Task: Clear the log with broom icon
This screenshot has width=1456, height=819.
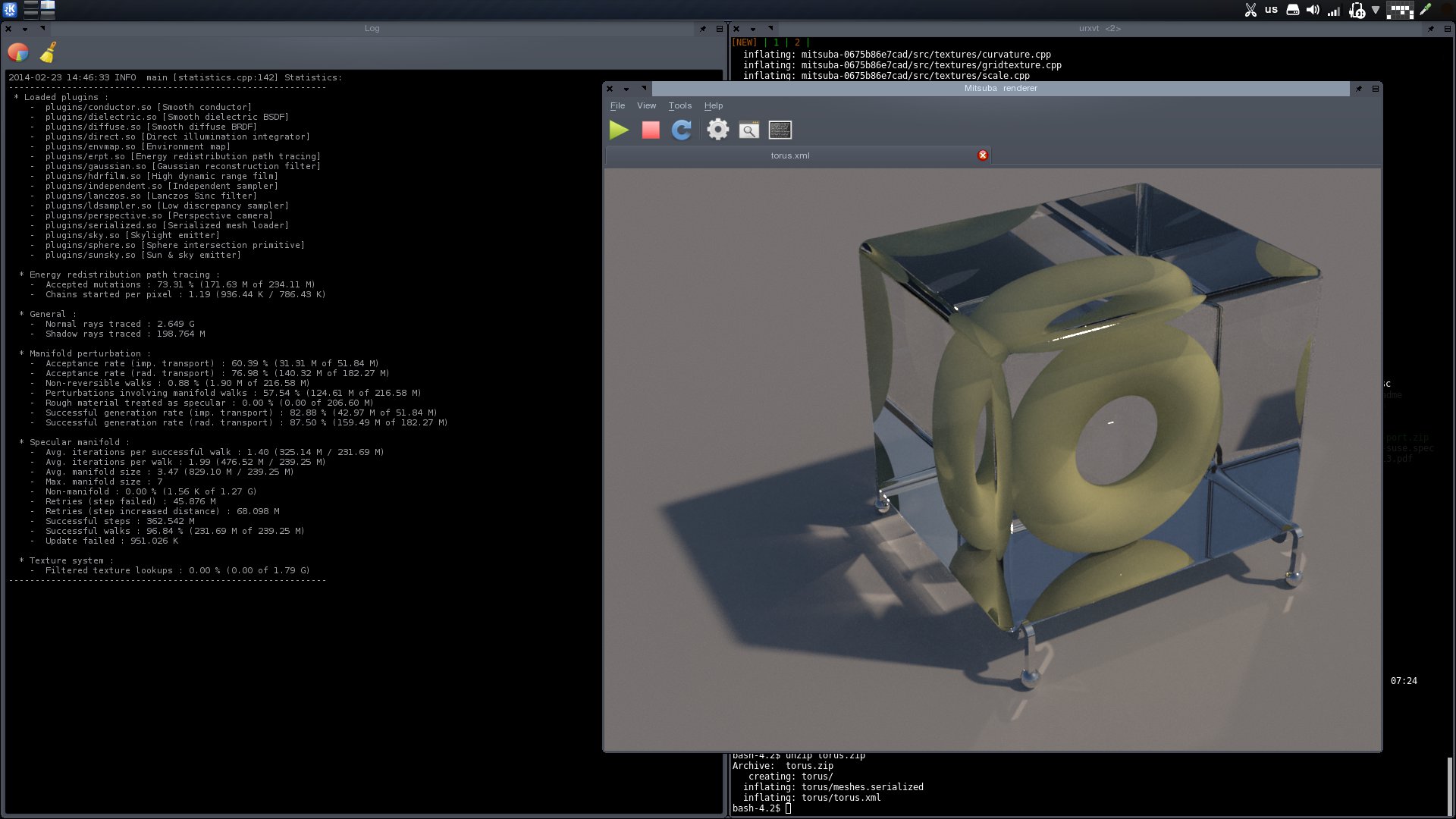Action: (x=49, y=52)
